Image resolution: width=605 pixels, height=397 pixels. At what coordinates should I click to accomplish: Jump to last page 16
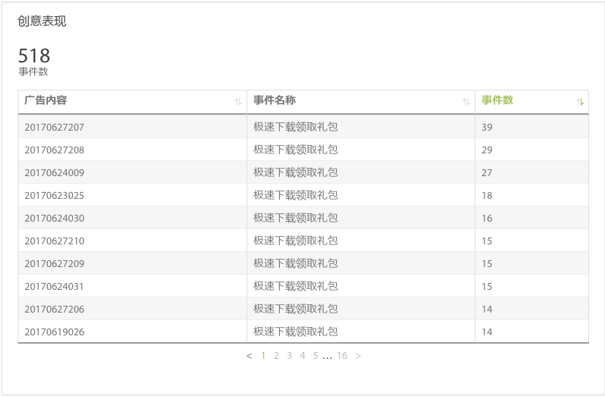pos(342,356)
